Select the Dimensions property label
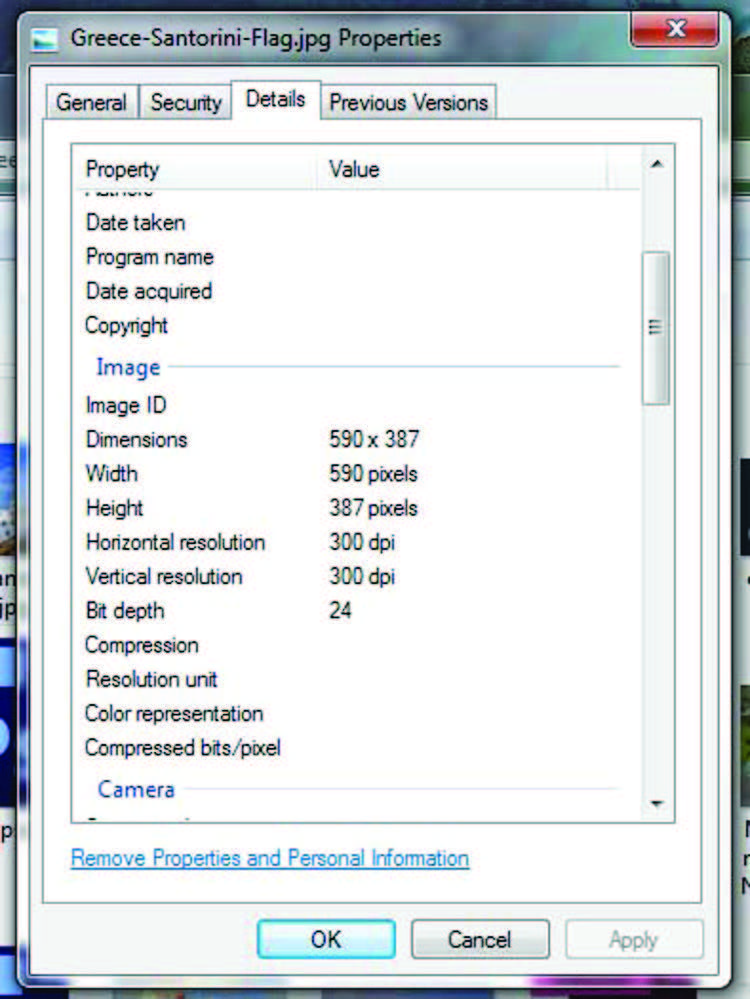 click(136, 440)
